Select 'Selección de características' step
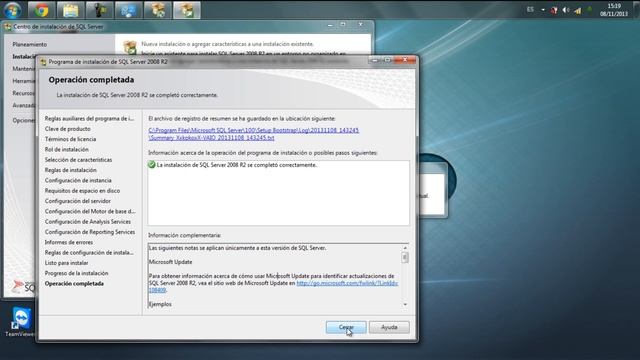This screenshot has width=640, height=360. click(78, 160)
